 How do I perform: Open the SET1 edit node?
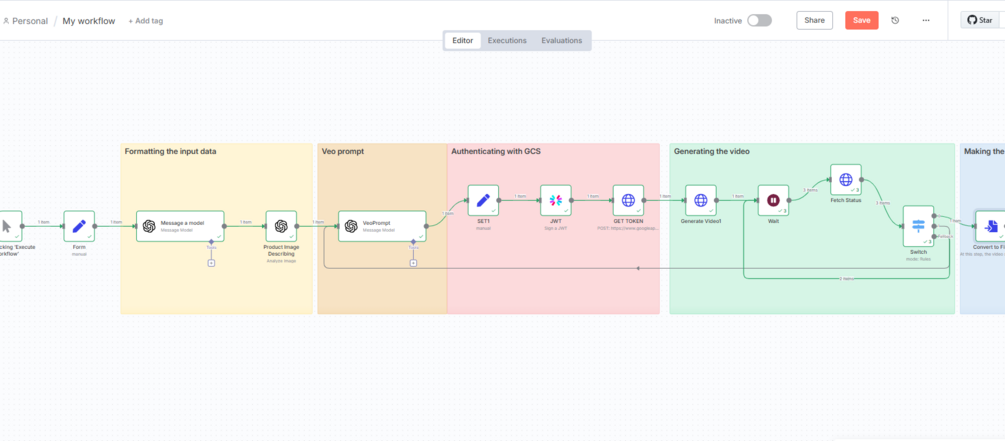[483, 201]
